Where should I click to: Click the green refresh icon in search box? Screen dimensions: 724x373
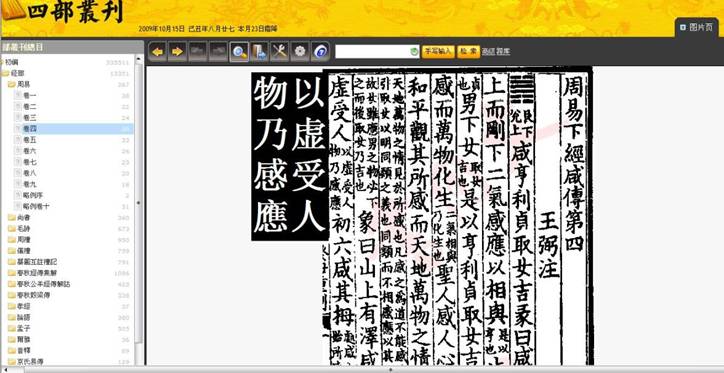414,52
